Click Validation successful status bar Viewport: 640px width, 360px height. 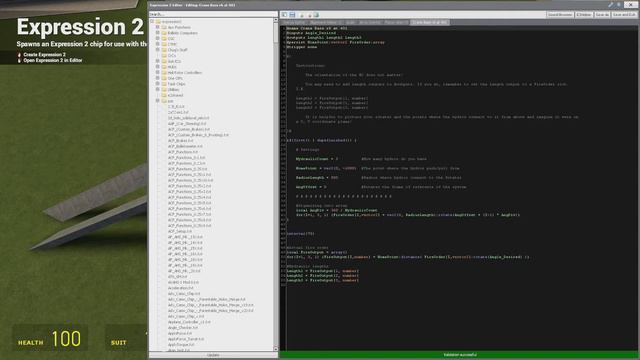[460, 355]
